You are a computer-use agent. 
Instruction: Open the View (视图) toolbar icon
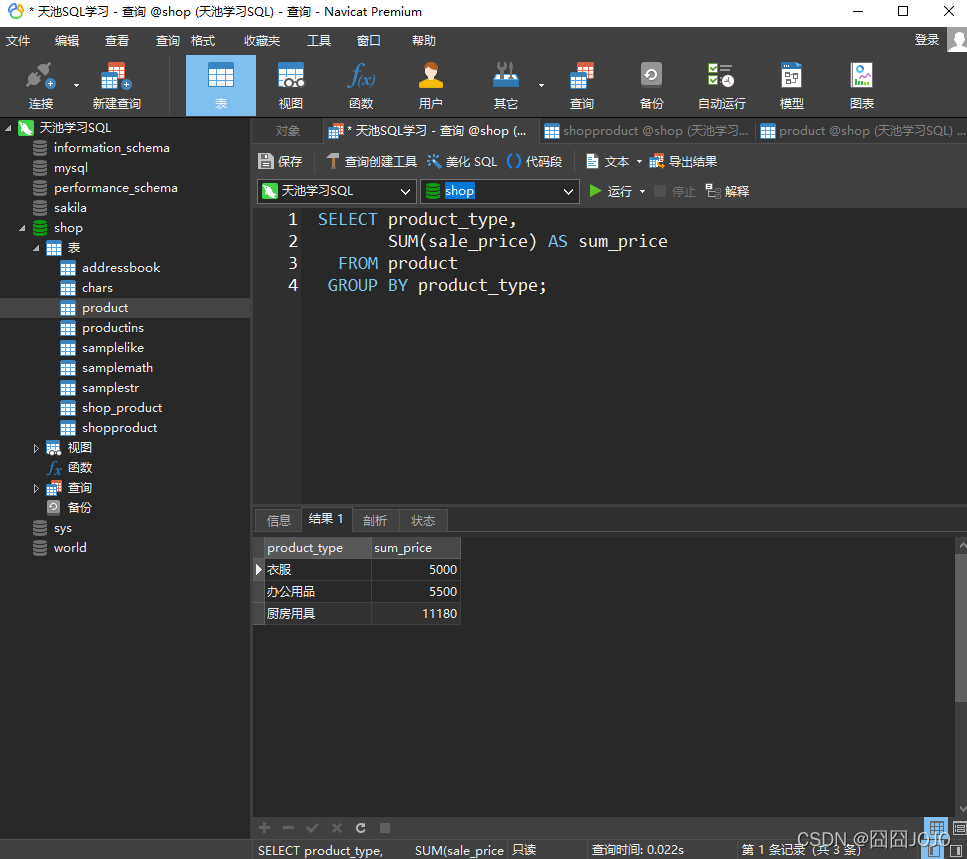(290, 85)
